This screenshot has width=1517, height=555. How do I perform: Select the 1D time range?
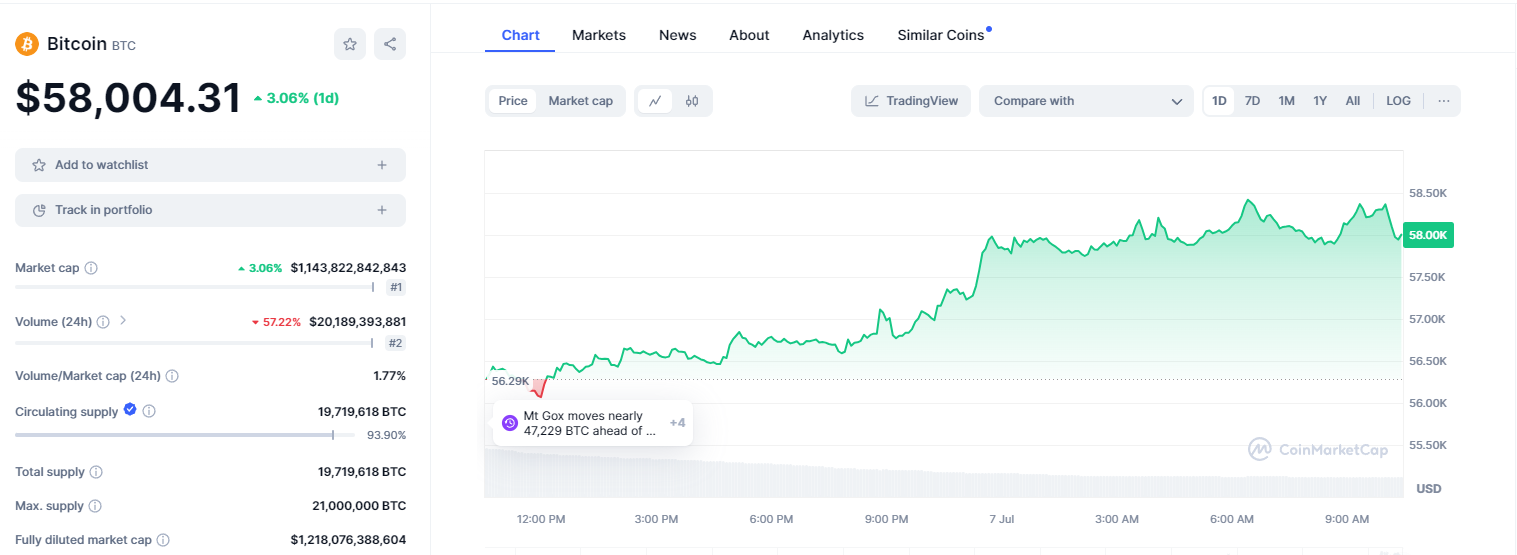tap(1219, 101)
